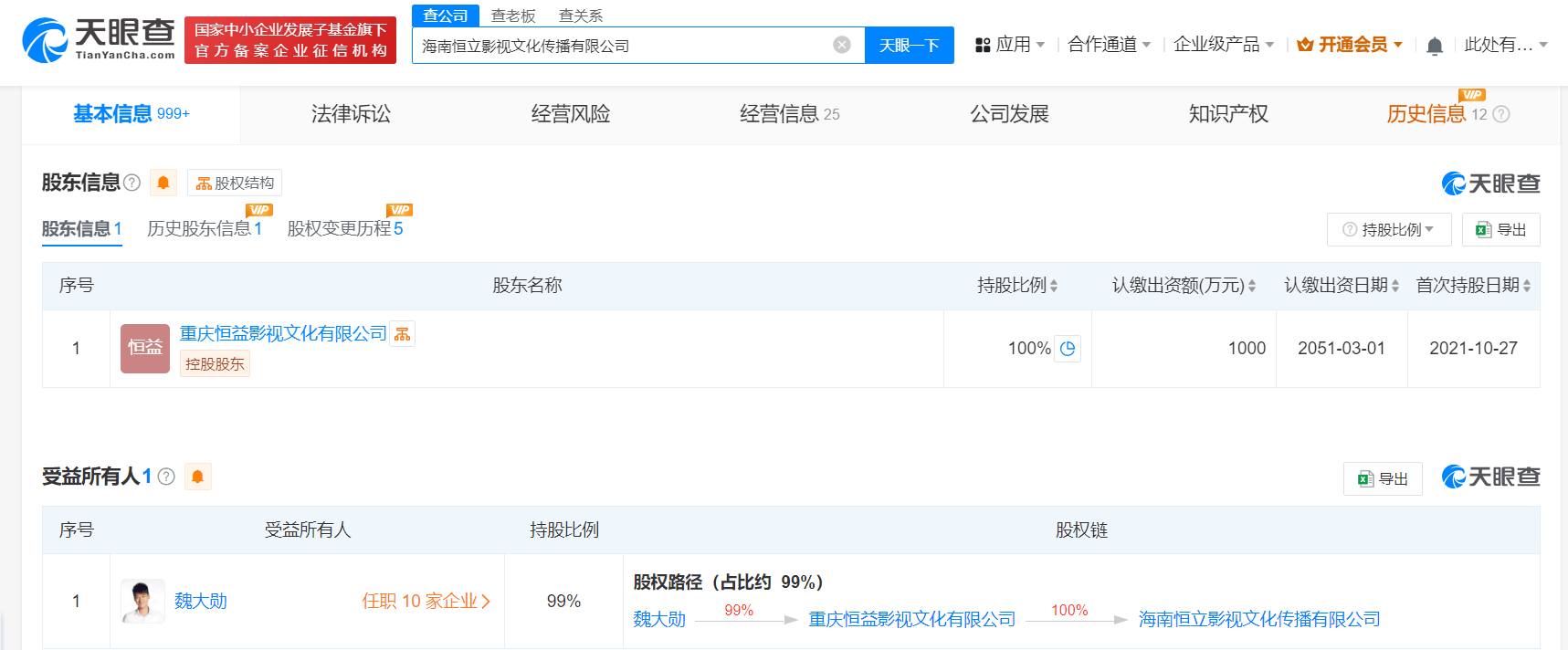Open the 应用 dropdown menu

pyautogui.click(x=1010, y=45)
